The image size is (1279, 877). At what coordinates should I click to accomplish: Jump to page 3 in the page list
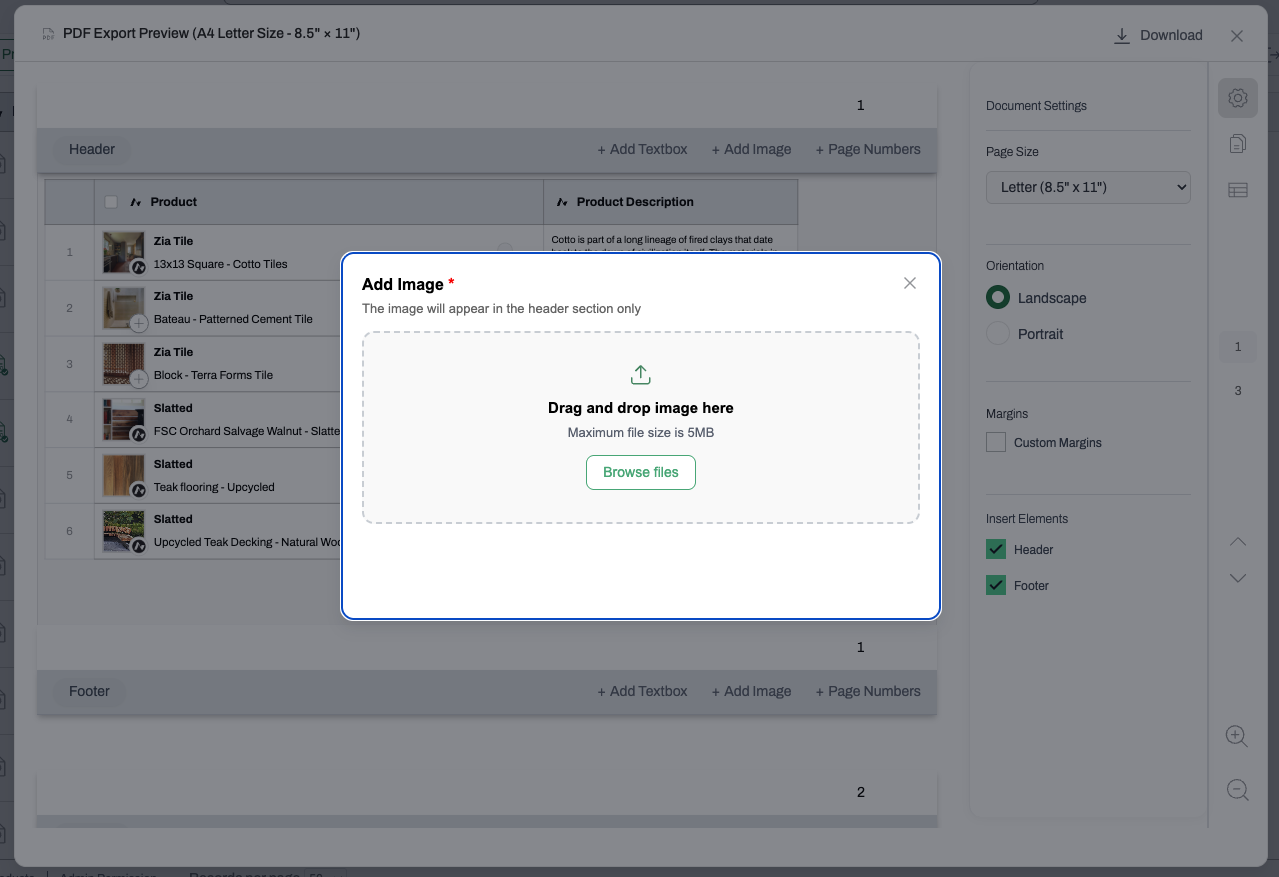coord(1238,391)
